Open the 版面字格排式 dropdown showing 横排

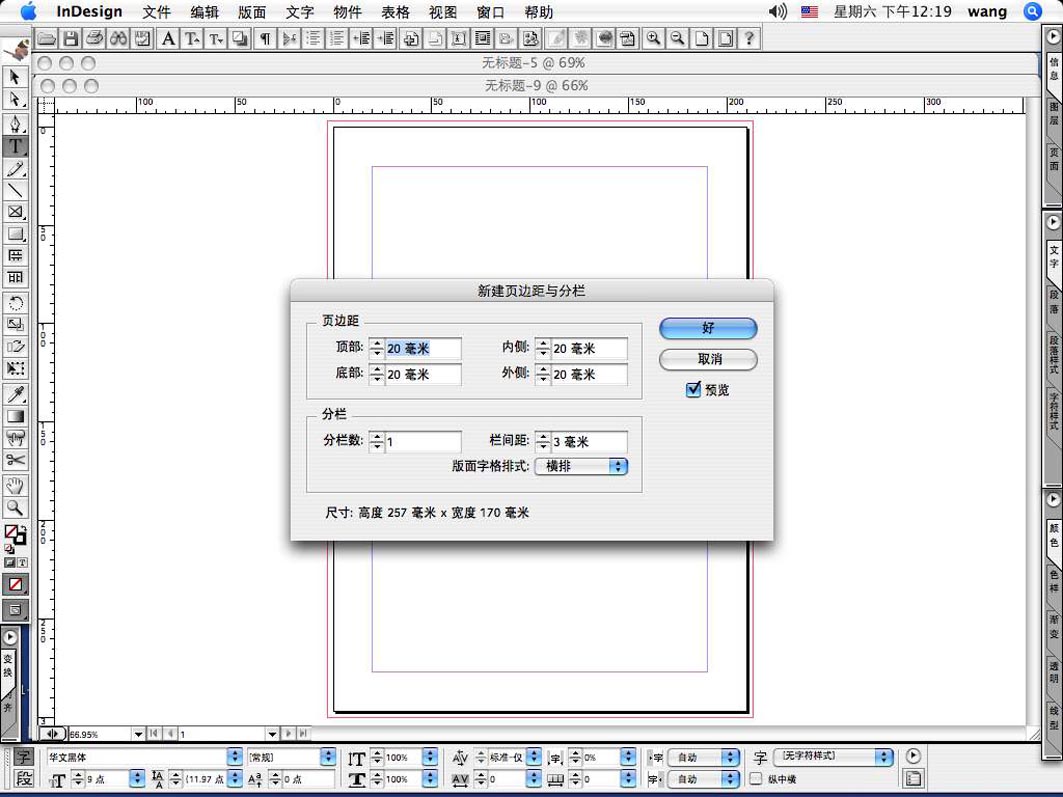[x=581, y=466]
